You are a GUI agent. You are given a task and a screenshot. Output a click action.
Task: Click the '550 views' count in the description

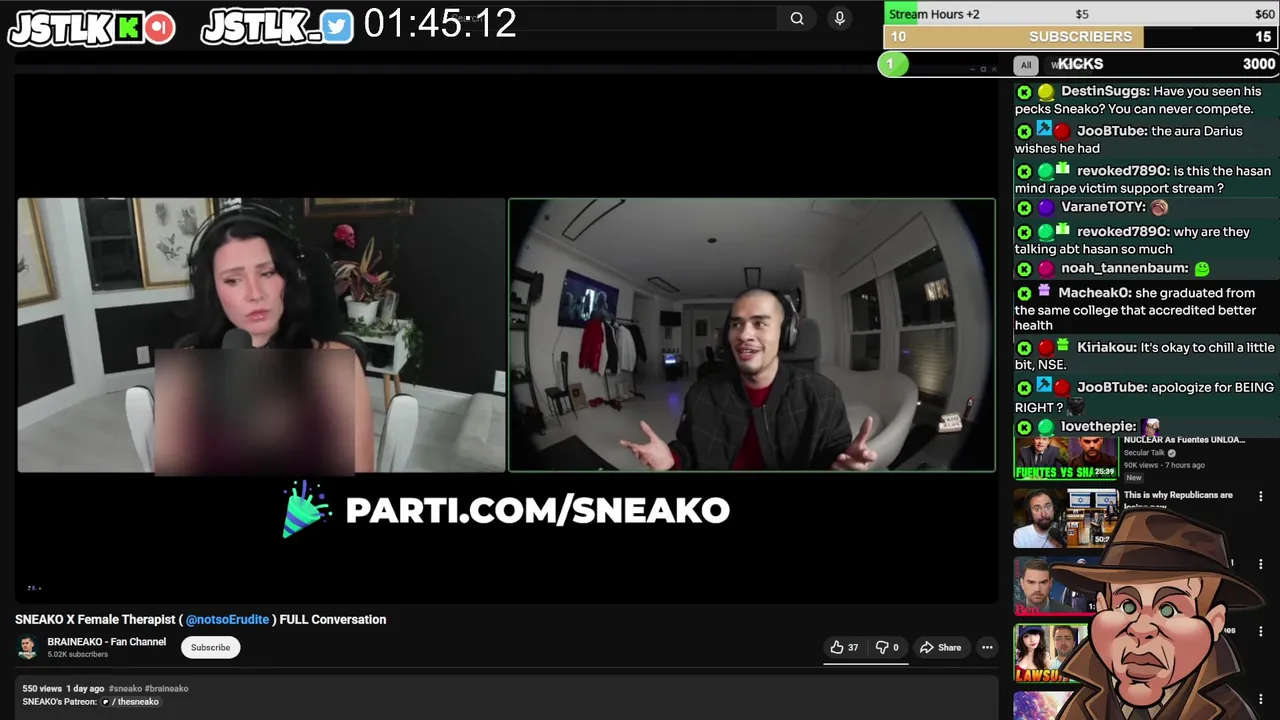43,688
